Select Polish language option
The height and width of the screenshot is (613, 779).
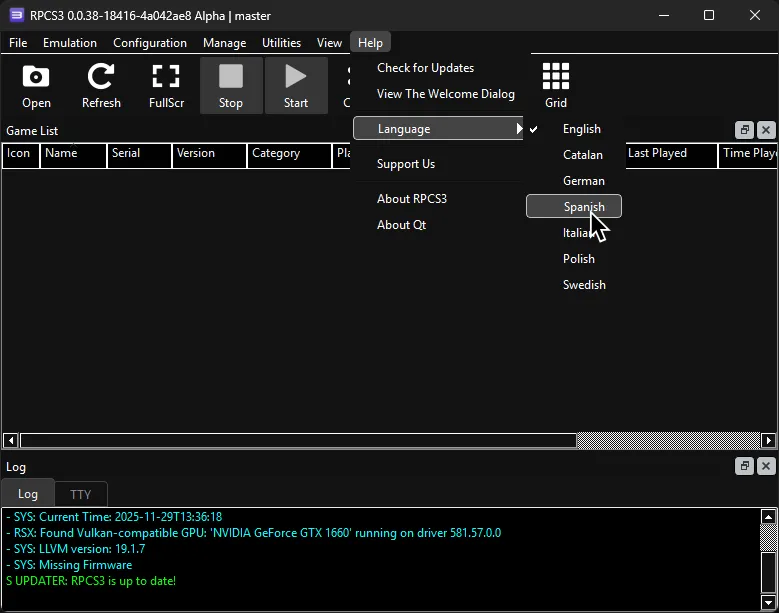pyautogui.click(x=574, y=259)
